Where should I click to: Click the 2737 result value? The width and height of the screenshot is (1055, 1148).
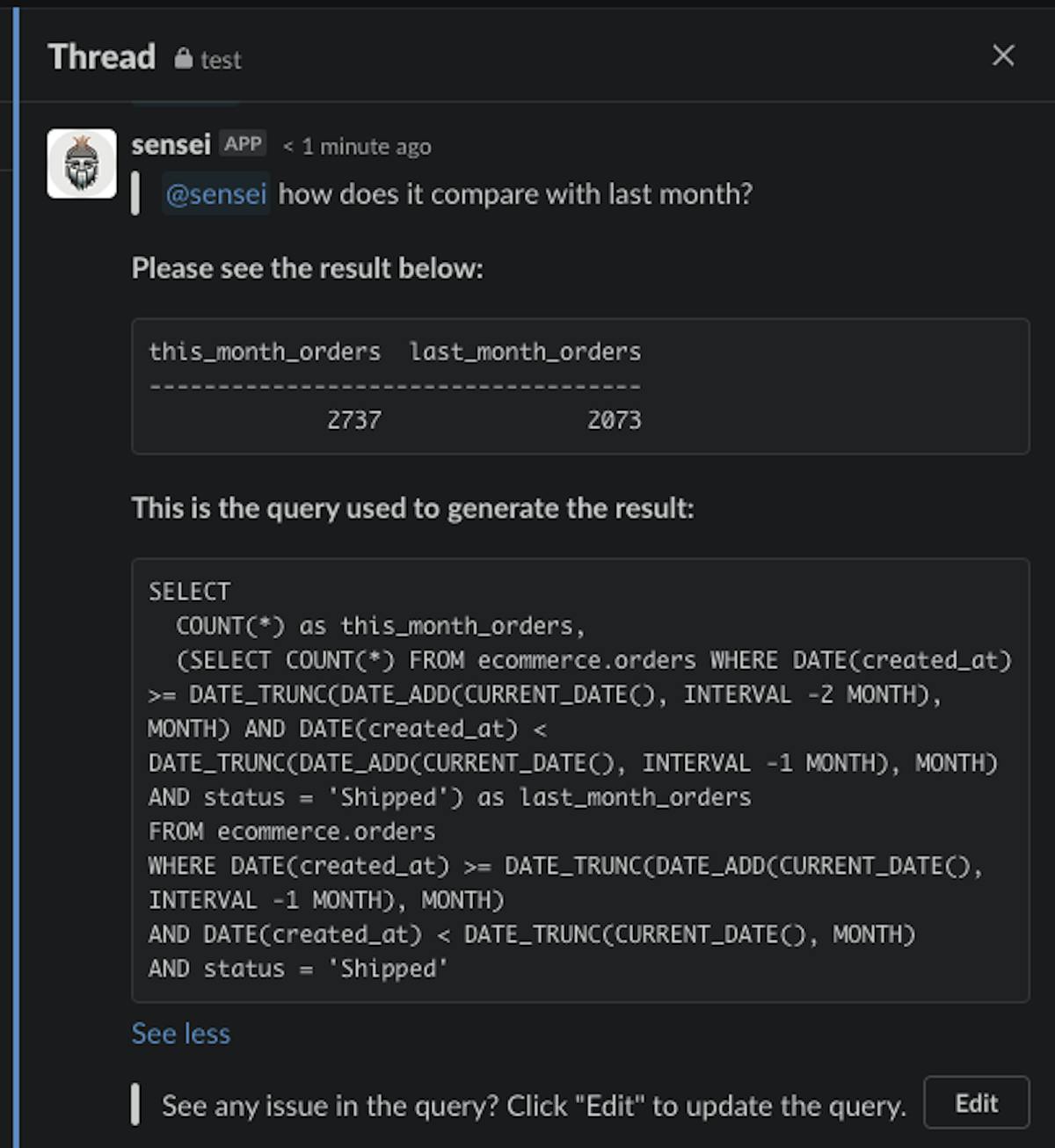click(354, 420)
